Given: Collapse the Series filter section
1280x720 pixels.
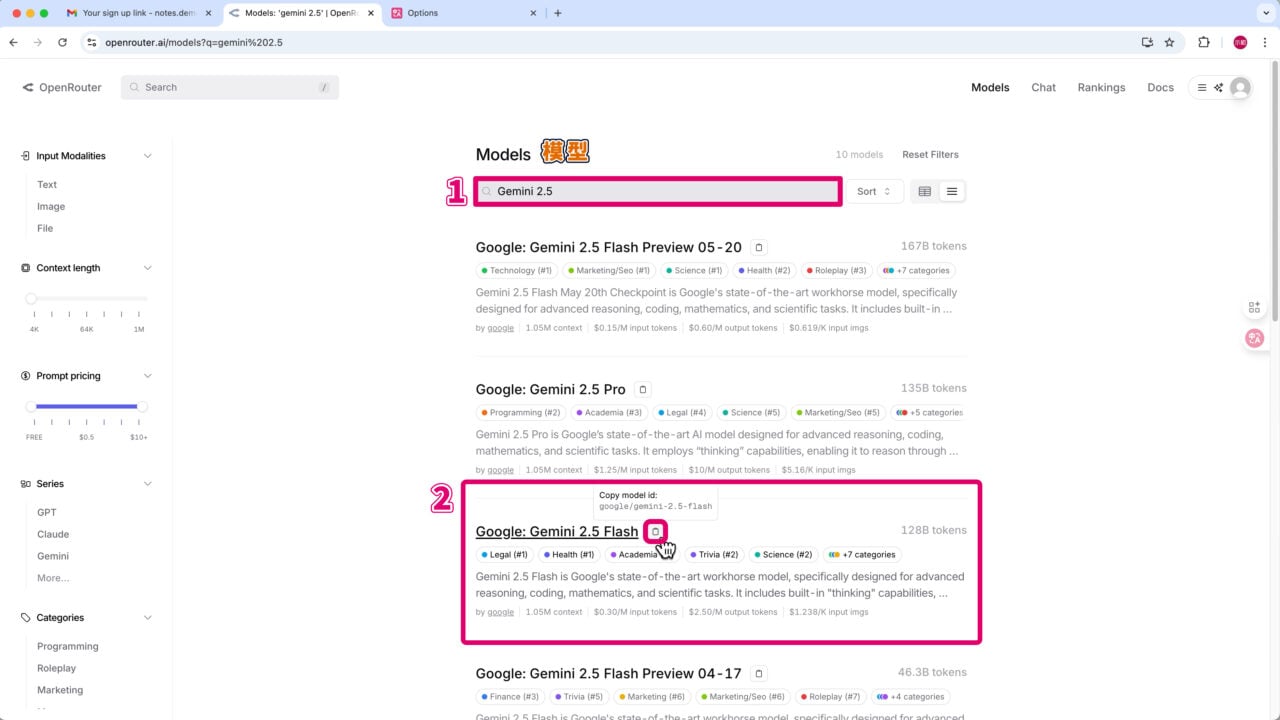Looking at the screenshot, I should click(x=148, y=484).
